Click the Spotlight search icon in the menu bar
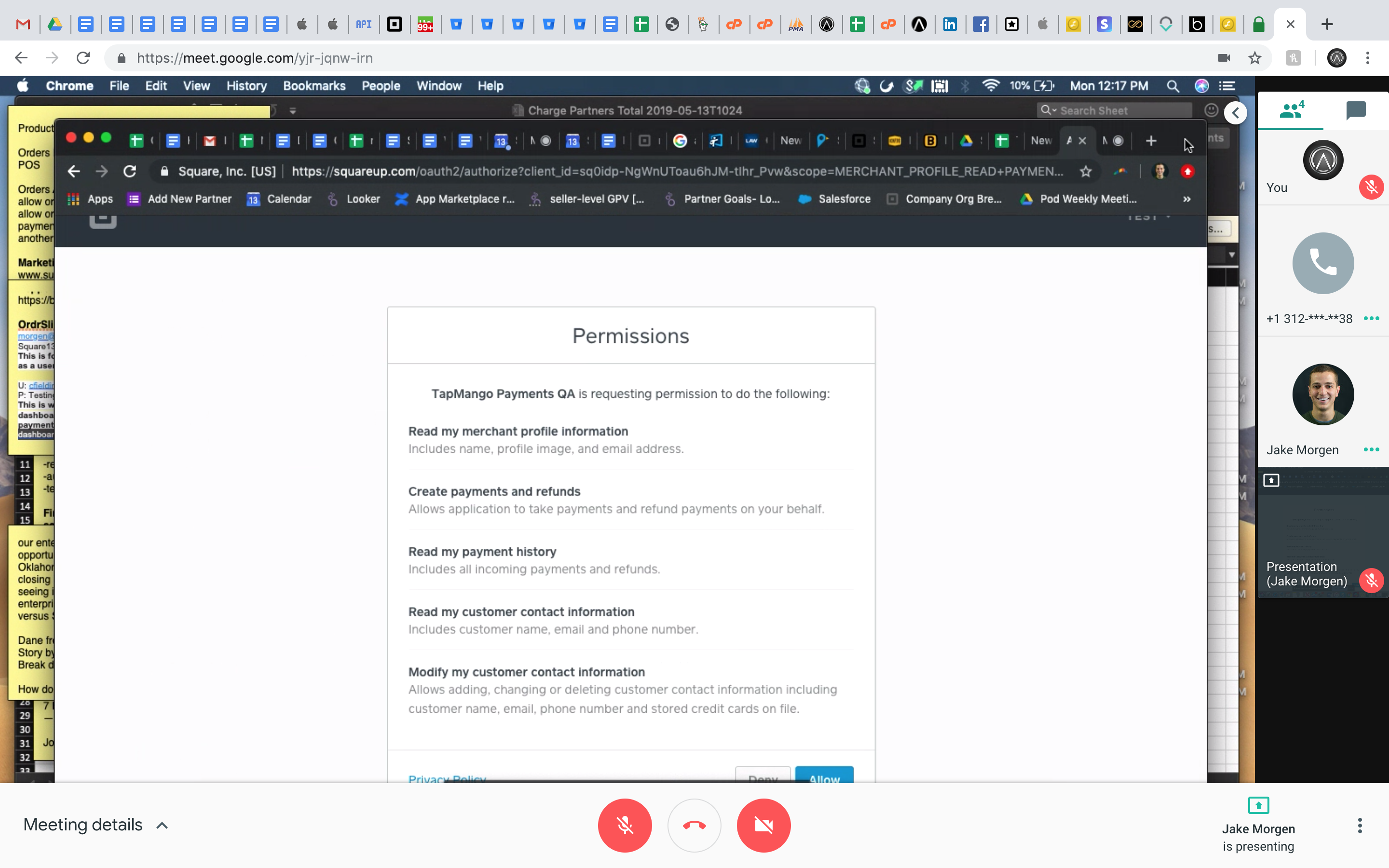1389x868 pixels. (x=1172, y=85)
